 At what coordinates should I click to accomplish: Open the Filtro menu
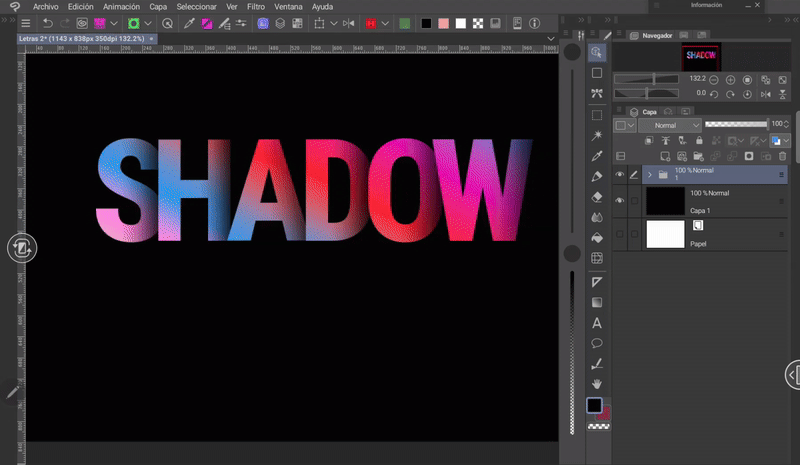tap(256, 6)
